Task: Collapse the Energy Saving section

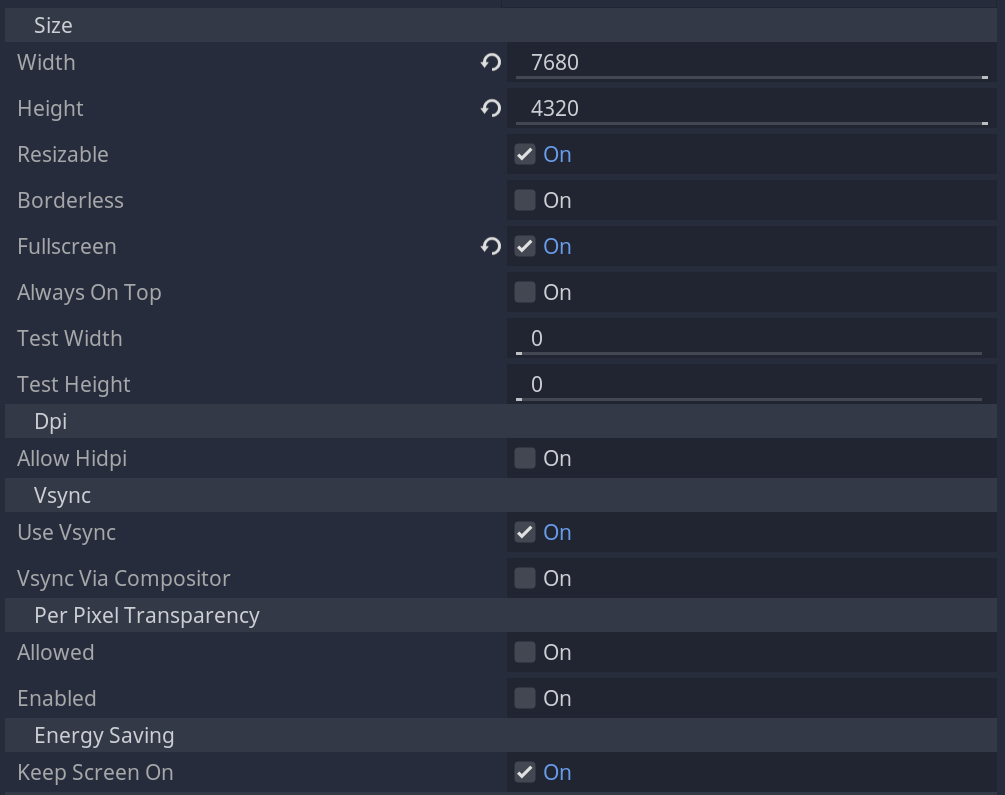Action: click(104, 735)
